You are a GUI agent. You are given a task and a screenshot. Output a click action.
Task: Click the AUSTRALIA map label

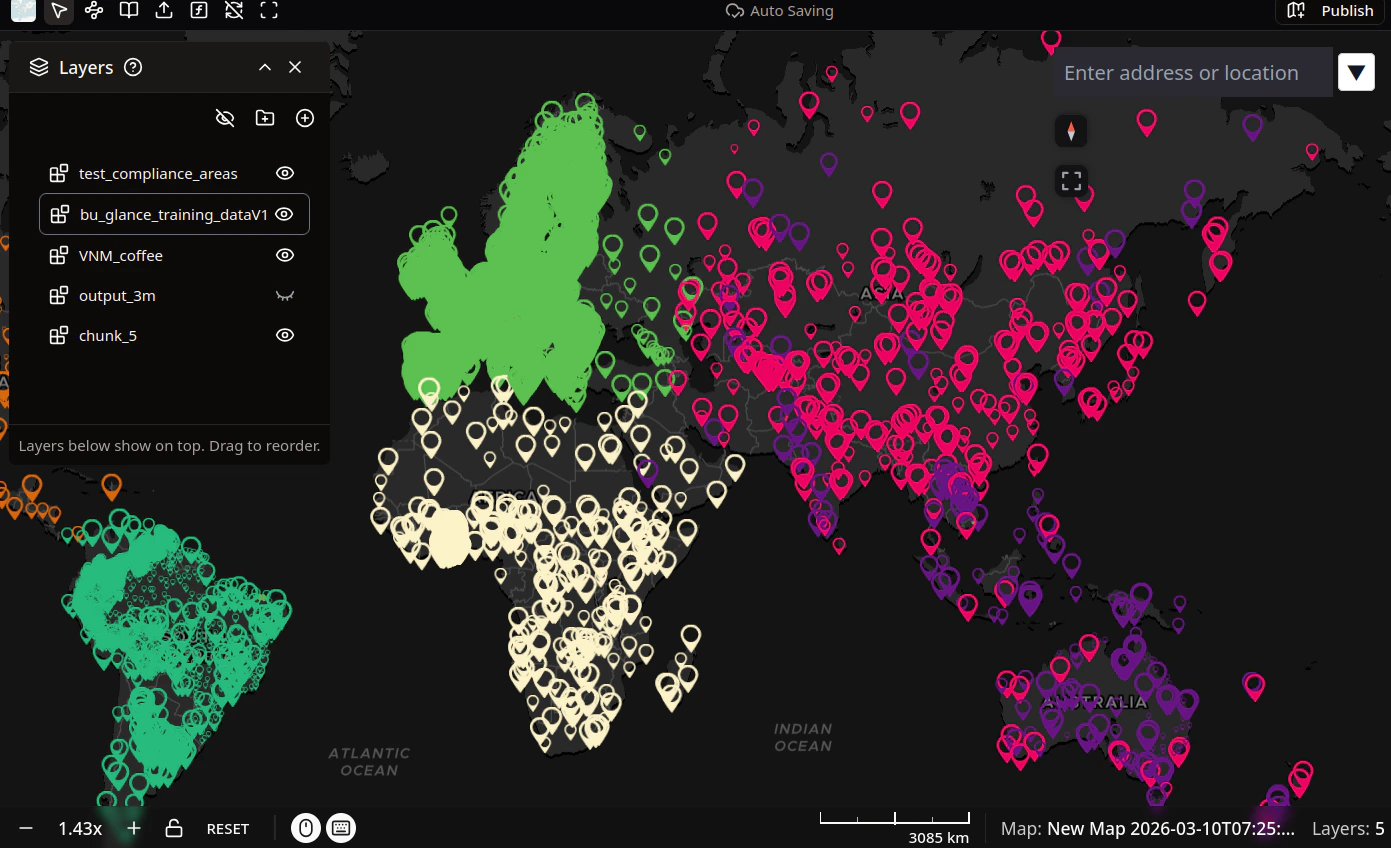click(1094, 703)
